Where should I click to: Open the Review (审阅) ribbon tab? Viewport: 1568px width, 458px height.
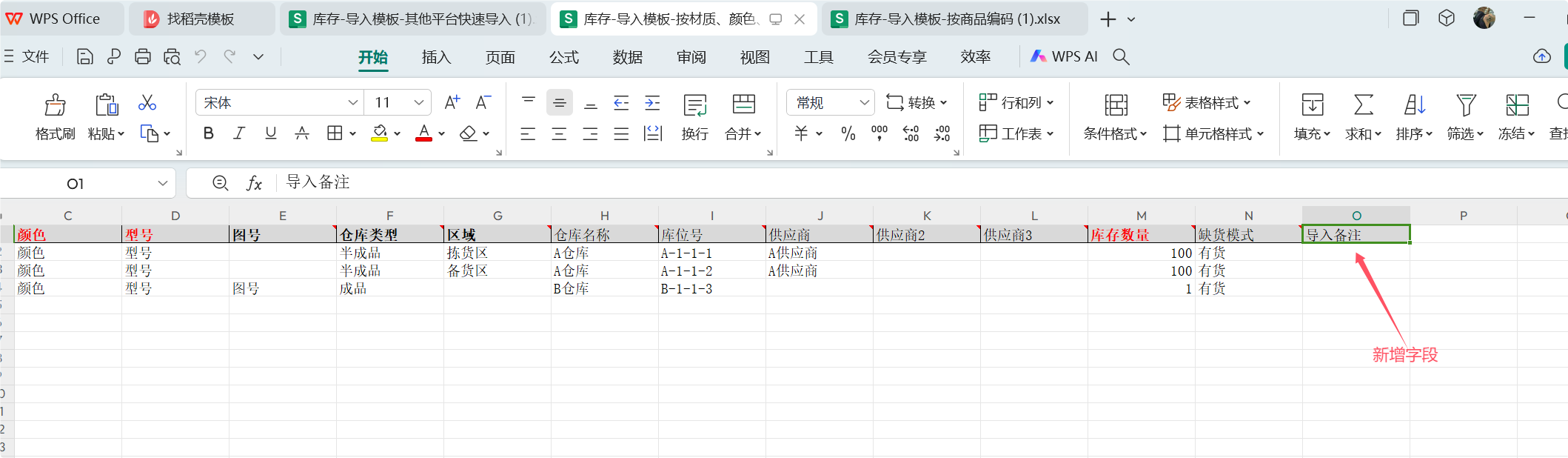[x=691, y=57]
